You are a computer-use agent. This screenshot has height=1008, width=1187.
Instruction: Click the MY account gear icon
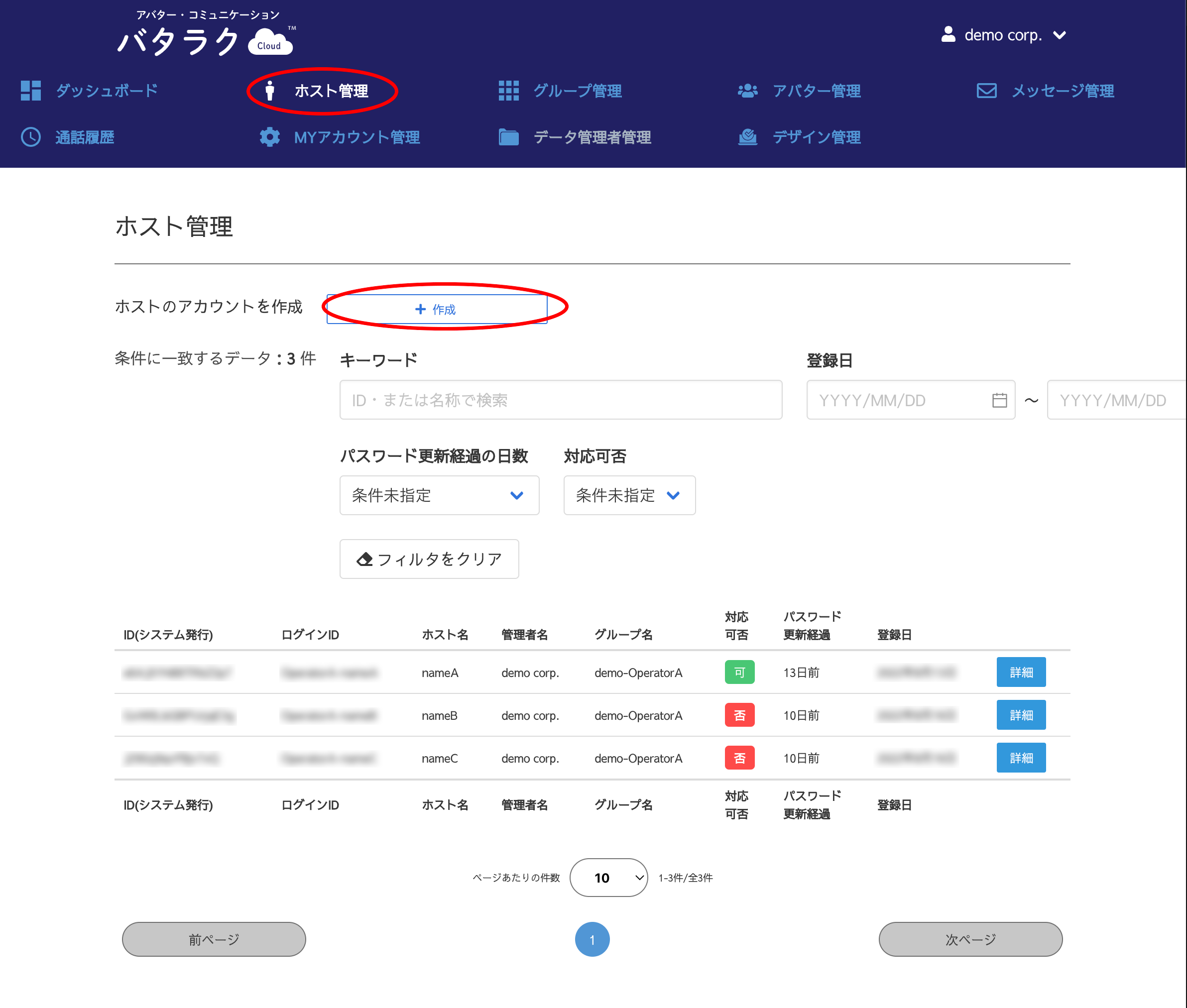[x=270, y=137]
